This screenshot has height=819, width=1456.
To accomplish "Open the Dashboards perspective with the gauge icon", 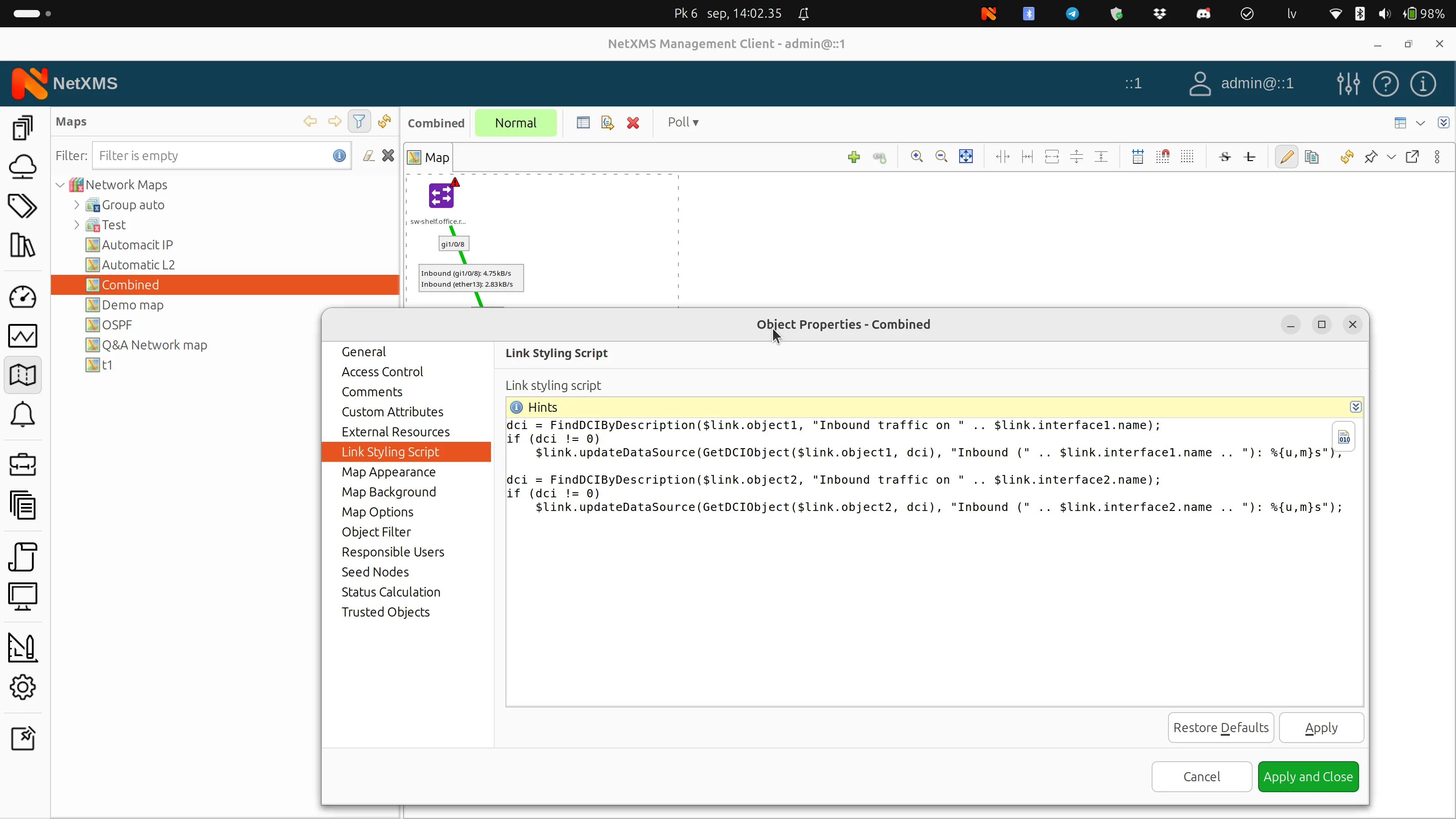I will (23, 297).
